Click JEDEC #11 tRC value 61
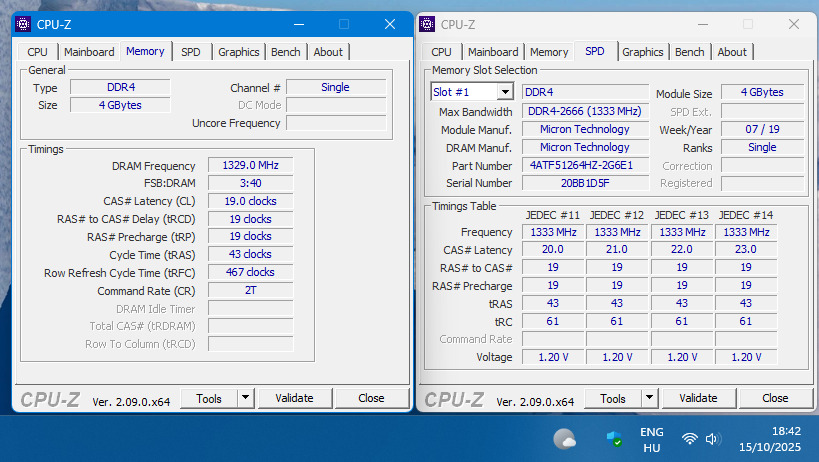 [553, 321]
